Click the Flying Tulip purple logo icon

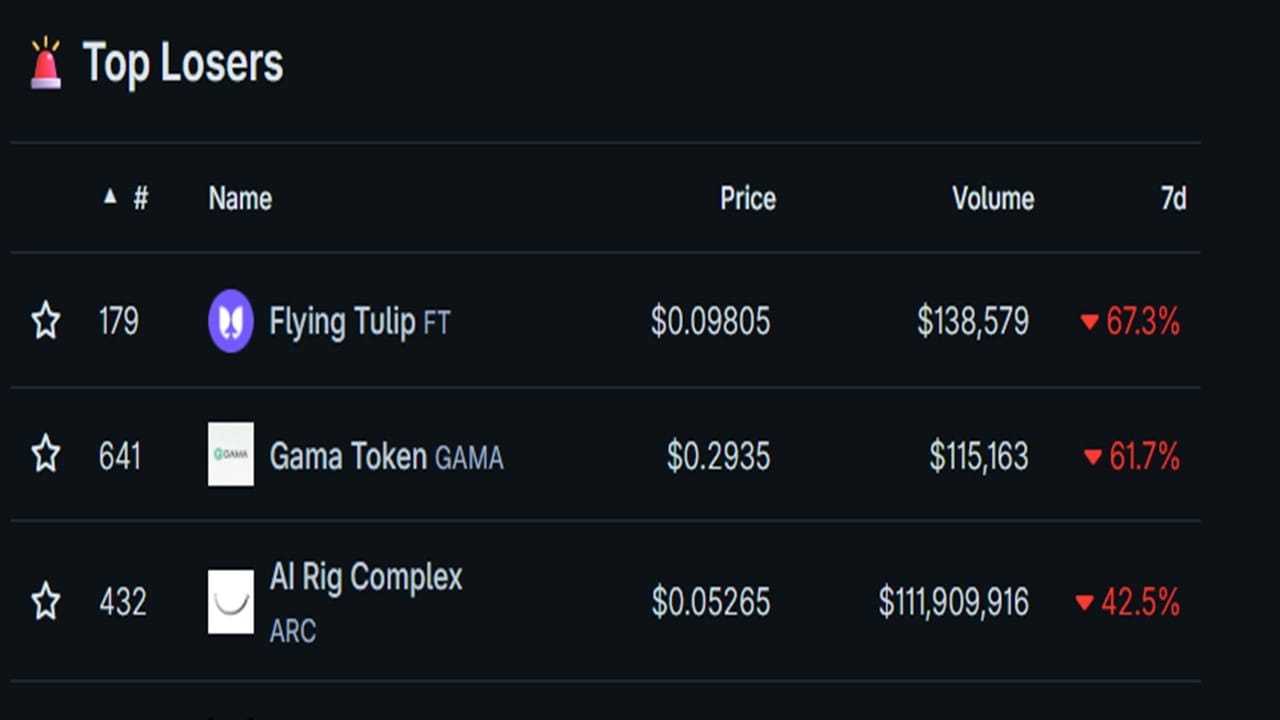[x=231, y=321]
